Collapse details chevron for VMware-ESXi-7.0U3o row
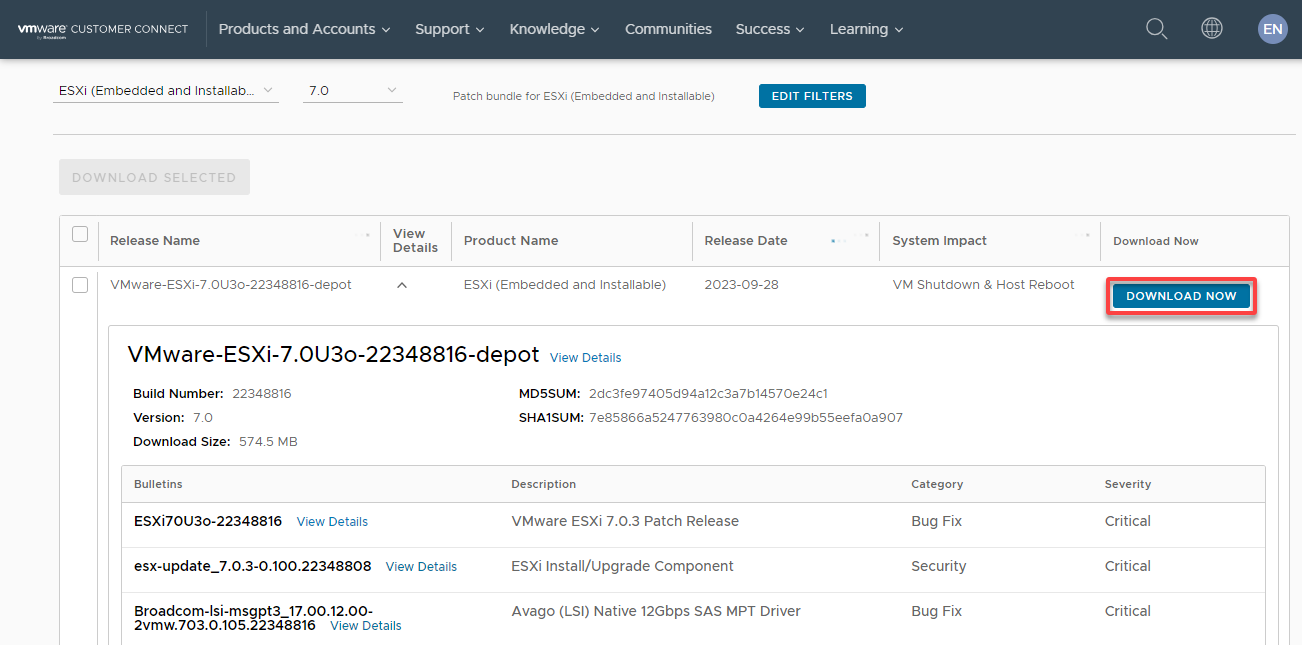The image size is (1302, 645). tap(402, 285)
